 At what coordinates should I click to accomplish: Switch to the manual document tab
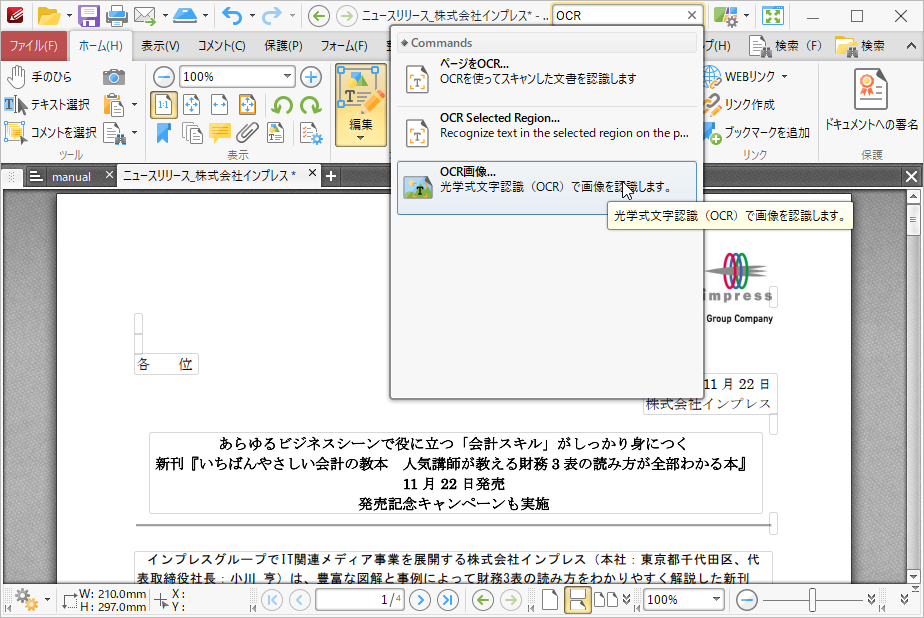(71, 177)
